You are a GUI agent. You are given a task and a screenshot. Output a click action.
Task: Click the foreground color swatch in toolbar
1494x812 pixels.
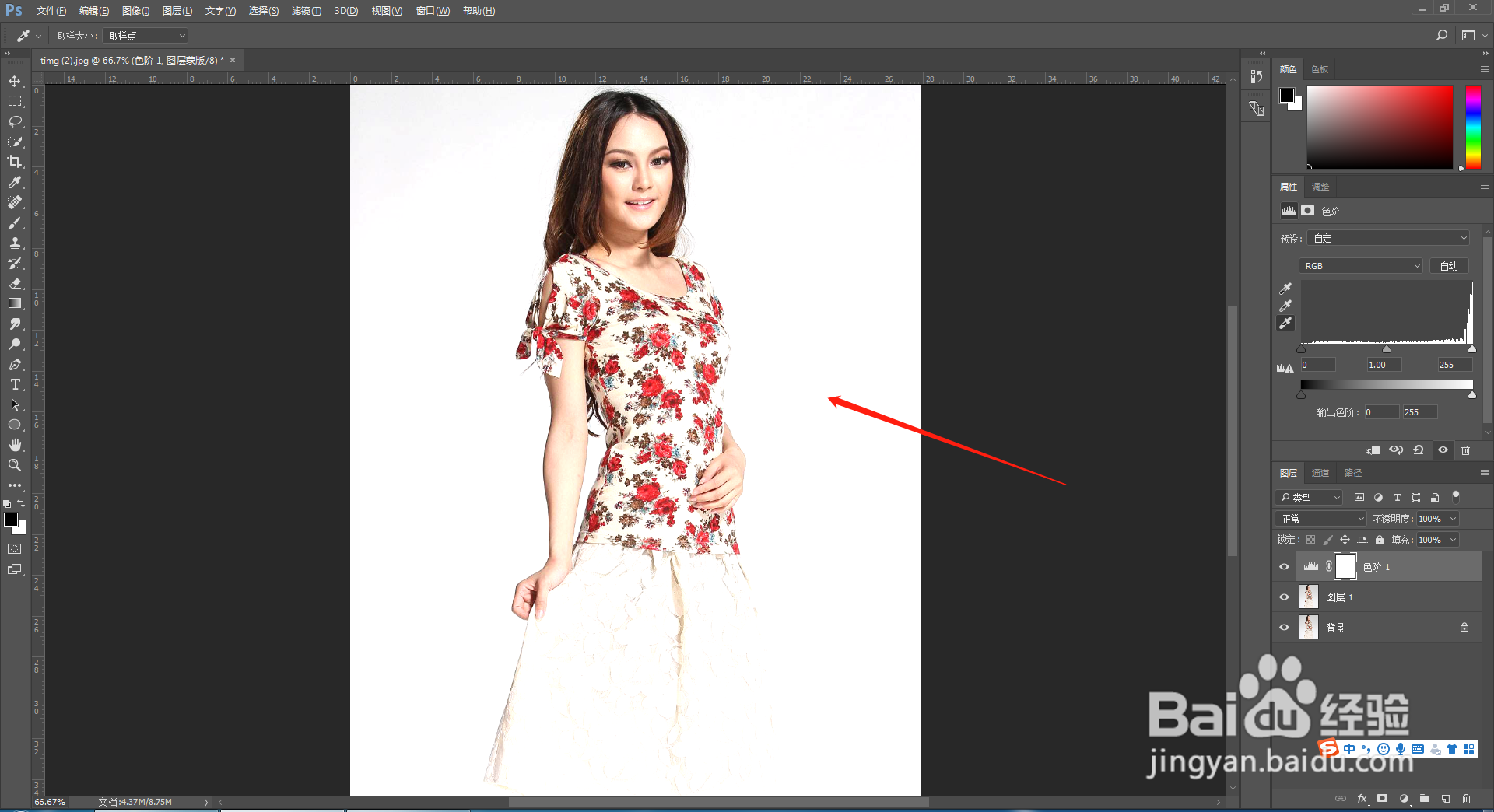(11, 520)
